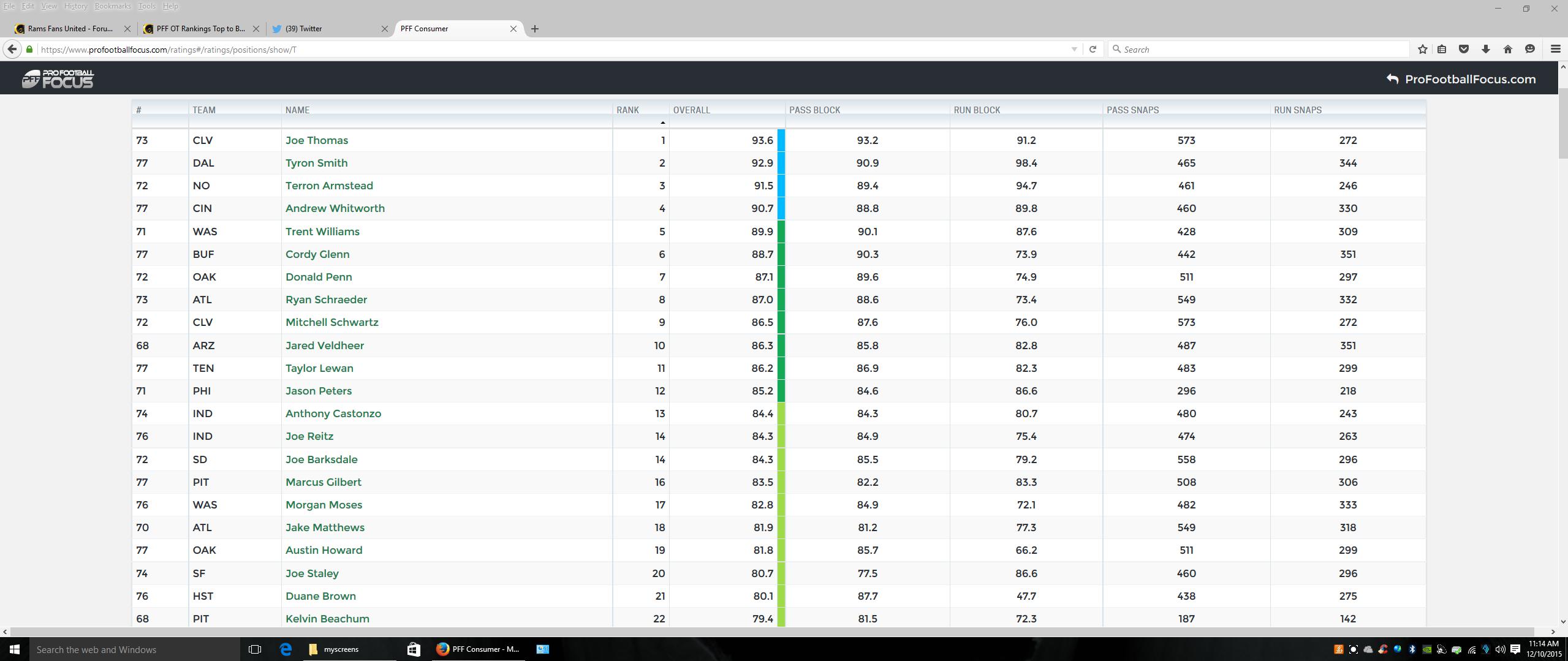Screen dimensions: 1568x661
Task: Open the ProFootballFocus.com return link
Action: (1461, 79)
